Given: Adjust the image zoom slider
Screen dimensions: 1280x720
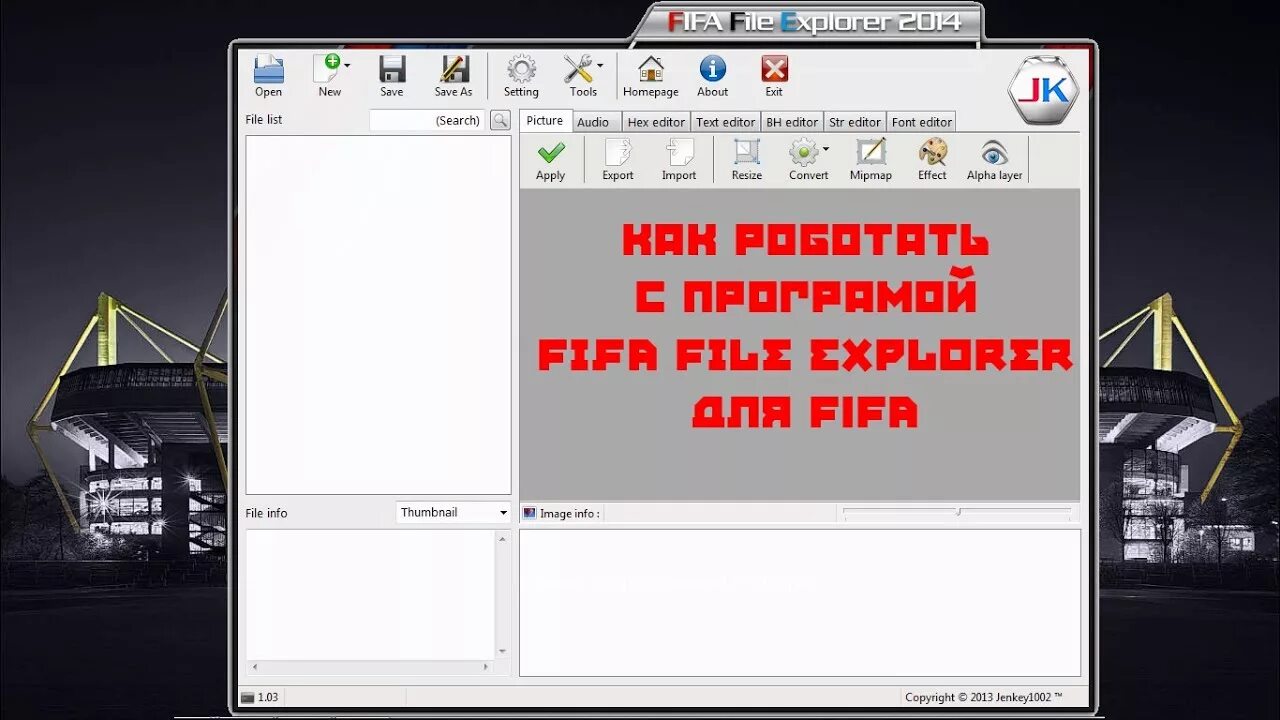Looking at the screenshot, I should coord(957,512).
